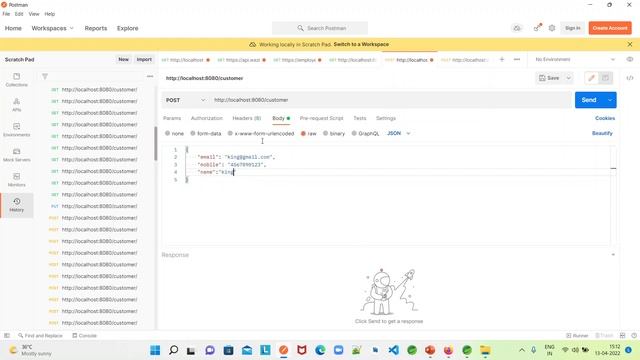Select x-www-form-urlencoded body radio
This screenshot has height=360, width=640.
tap(230, 133)
